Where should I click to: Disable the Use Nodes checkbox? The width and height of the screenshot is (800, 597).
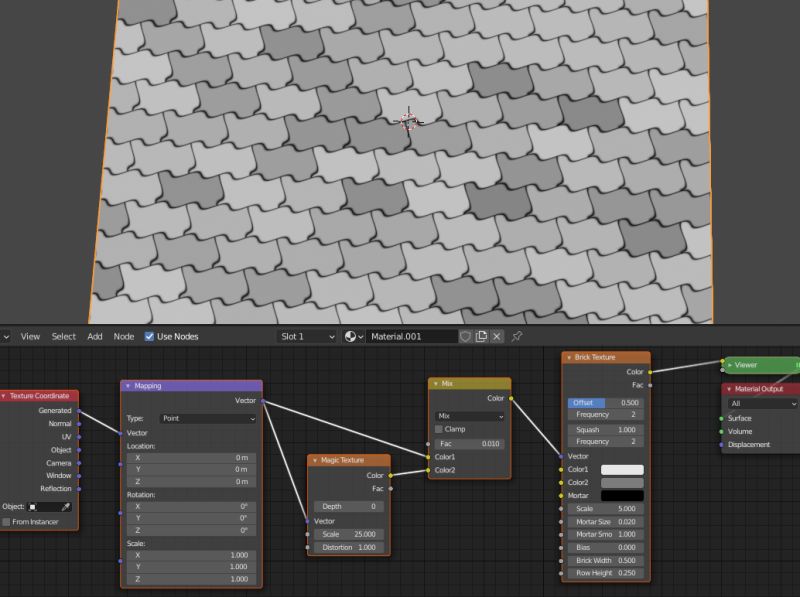tap(148, 337)
